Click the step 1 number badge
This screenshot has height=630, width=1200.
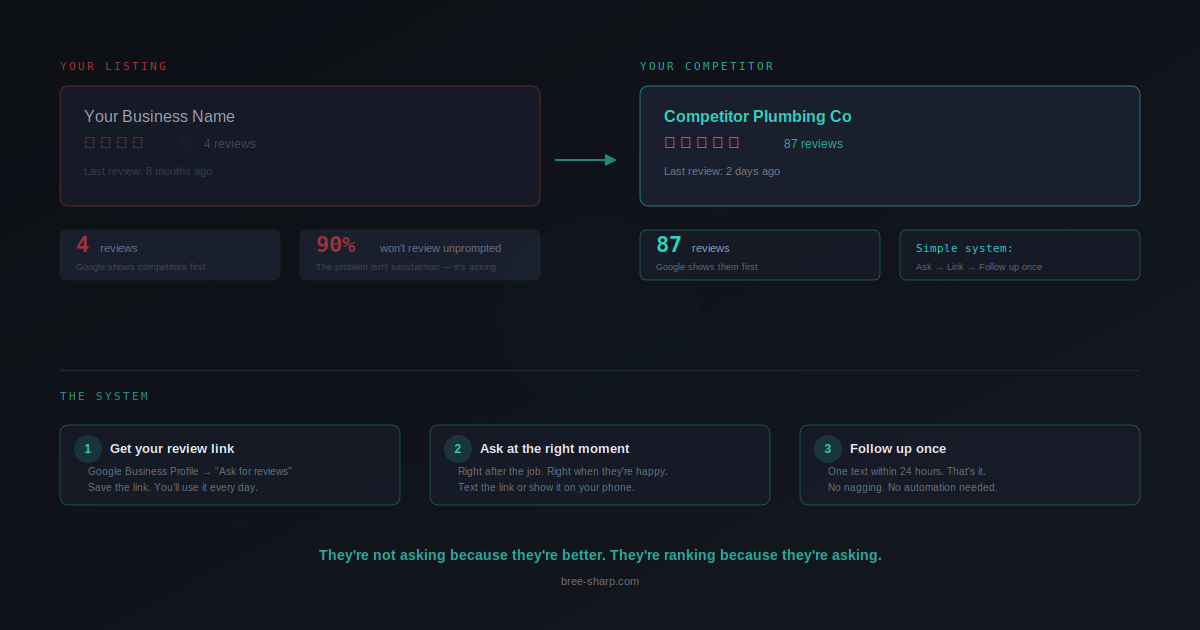[x=88, y=449]
